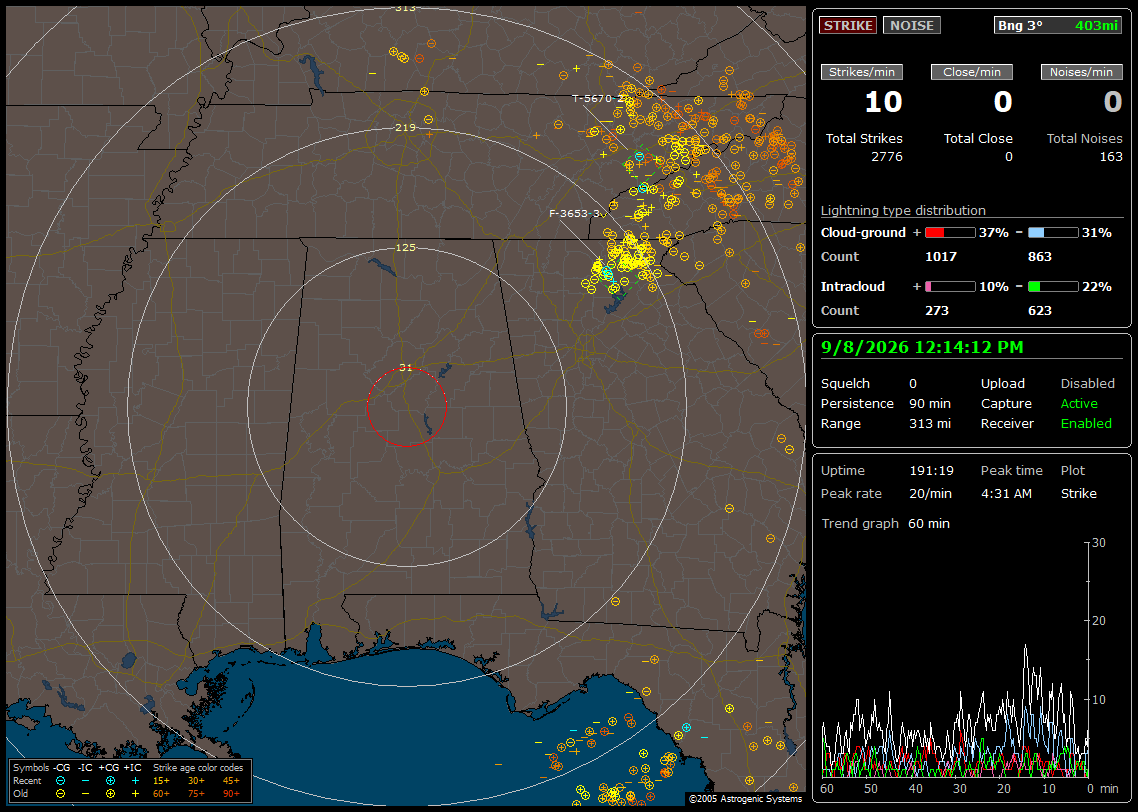Select the F-3653-3 storm cell label
The image size is (1138, 812).
point(575,213)
